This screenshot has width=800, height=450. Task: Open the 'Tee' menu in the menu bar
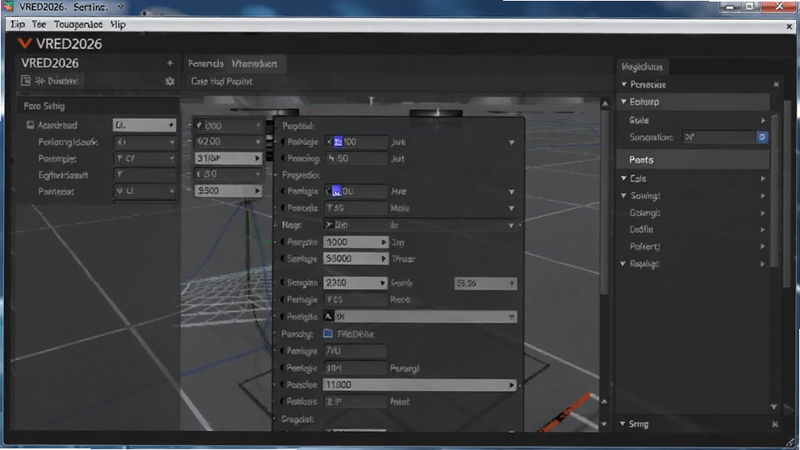point(39,24)
